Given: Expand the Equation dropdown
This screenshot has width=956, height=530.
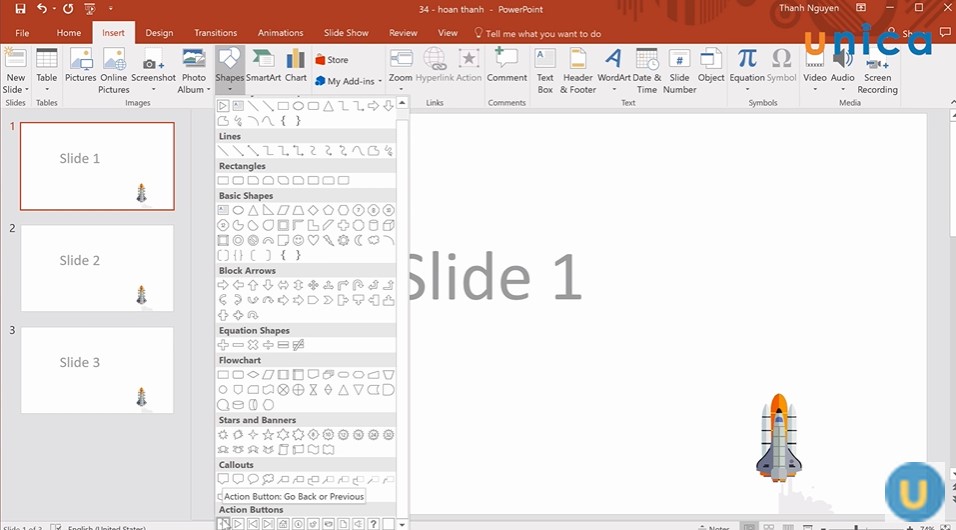Looking at the screenshot, I should pyautogui.click(x=747, y=90).
